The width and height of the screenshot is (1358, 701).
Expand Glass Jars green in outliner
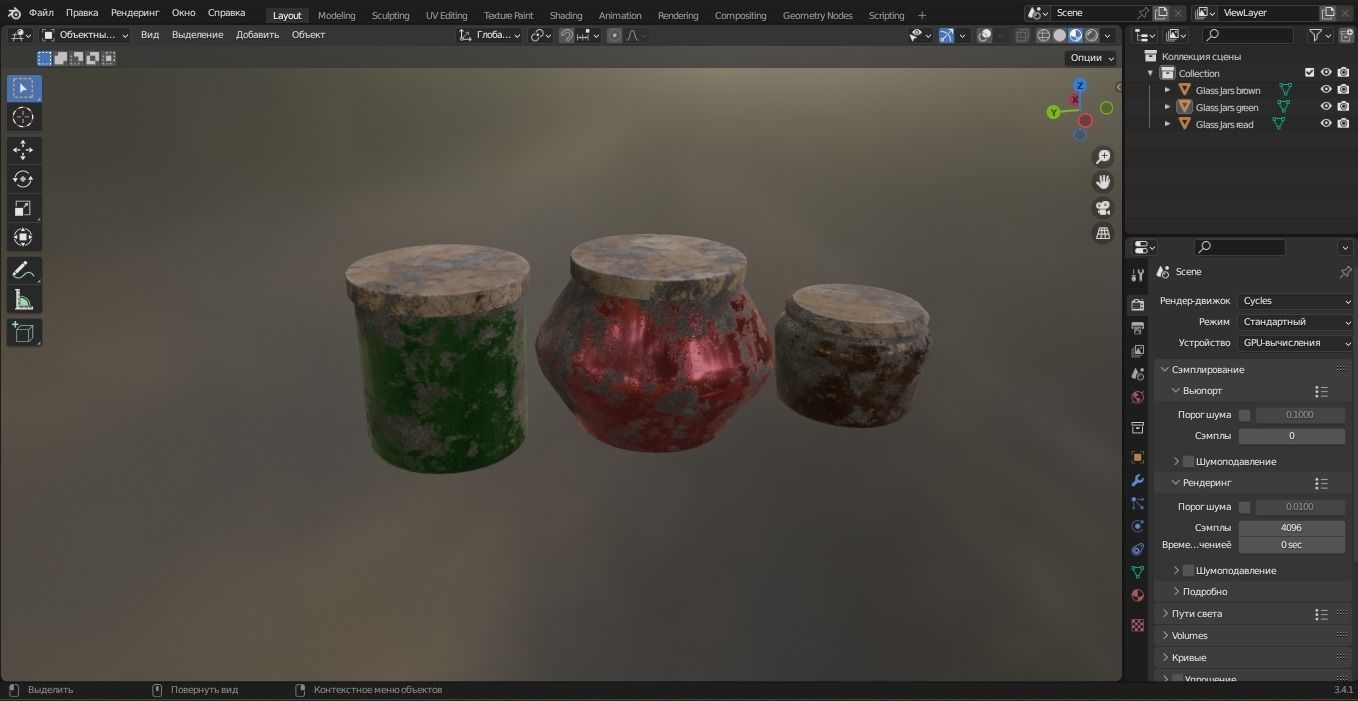[1167, 107]
